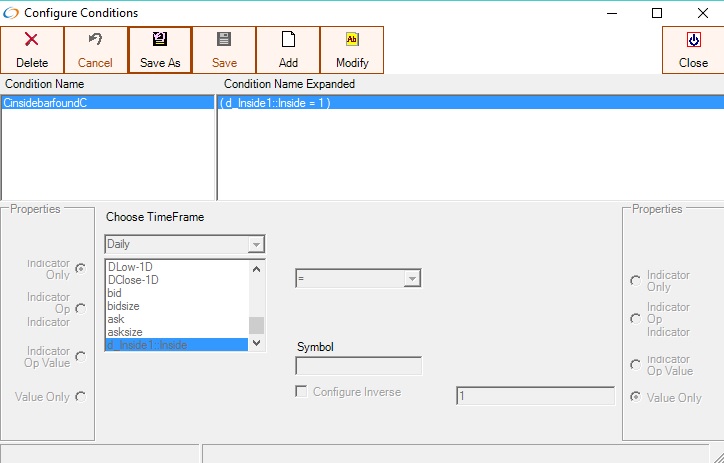Viewport: 724px width, 463px height.
Task: Select left Indicator Only radio button
Action: [80, 269]
